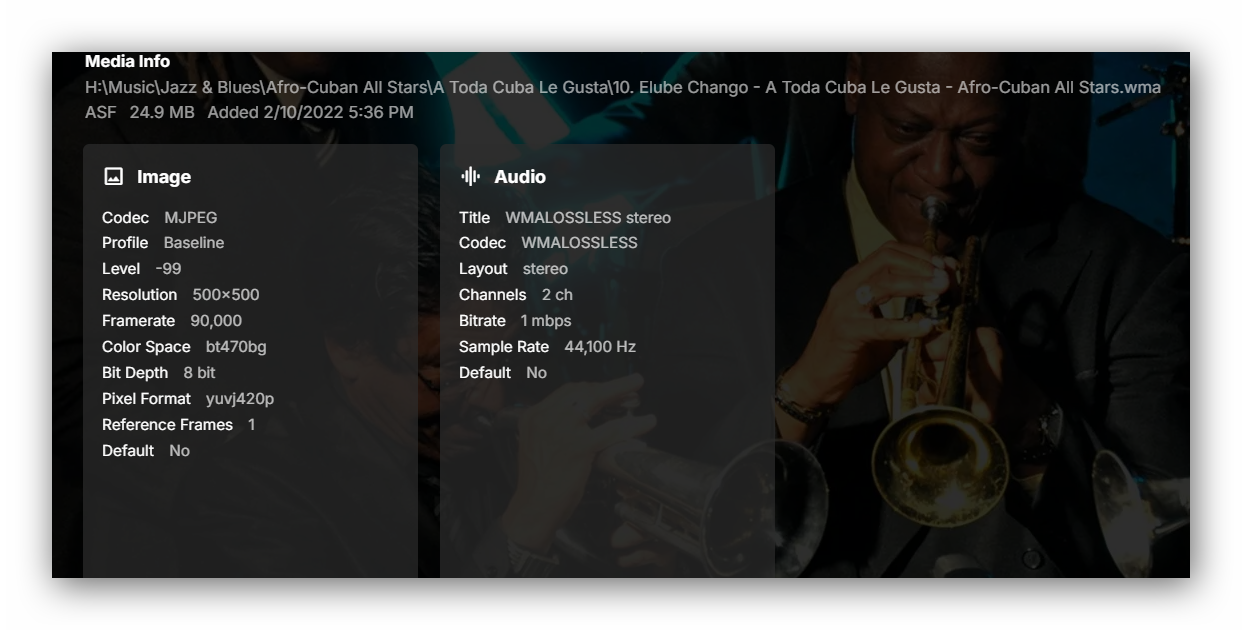Select the Audio section title
1242x630 pixels.
pos(520,177)
